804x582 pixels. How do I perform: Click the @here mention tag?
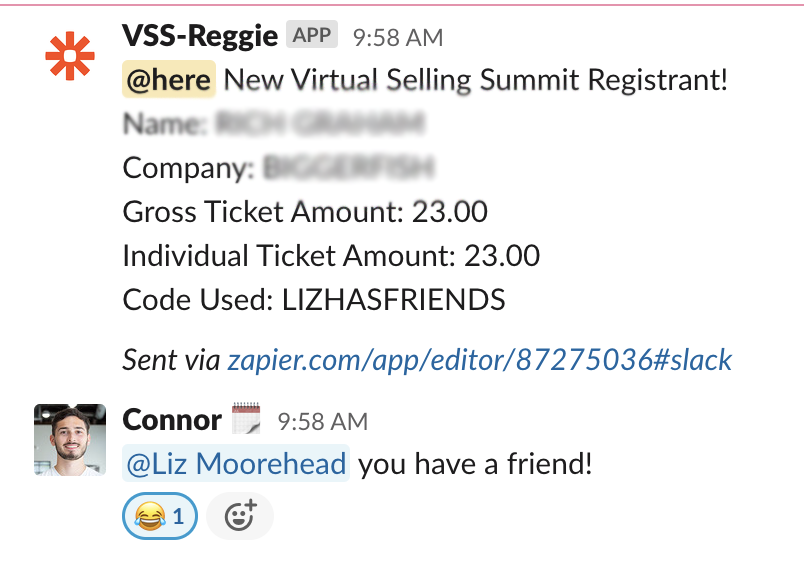click(x=169, y=79)
